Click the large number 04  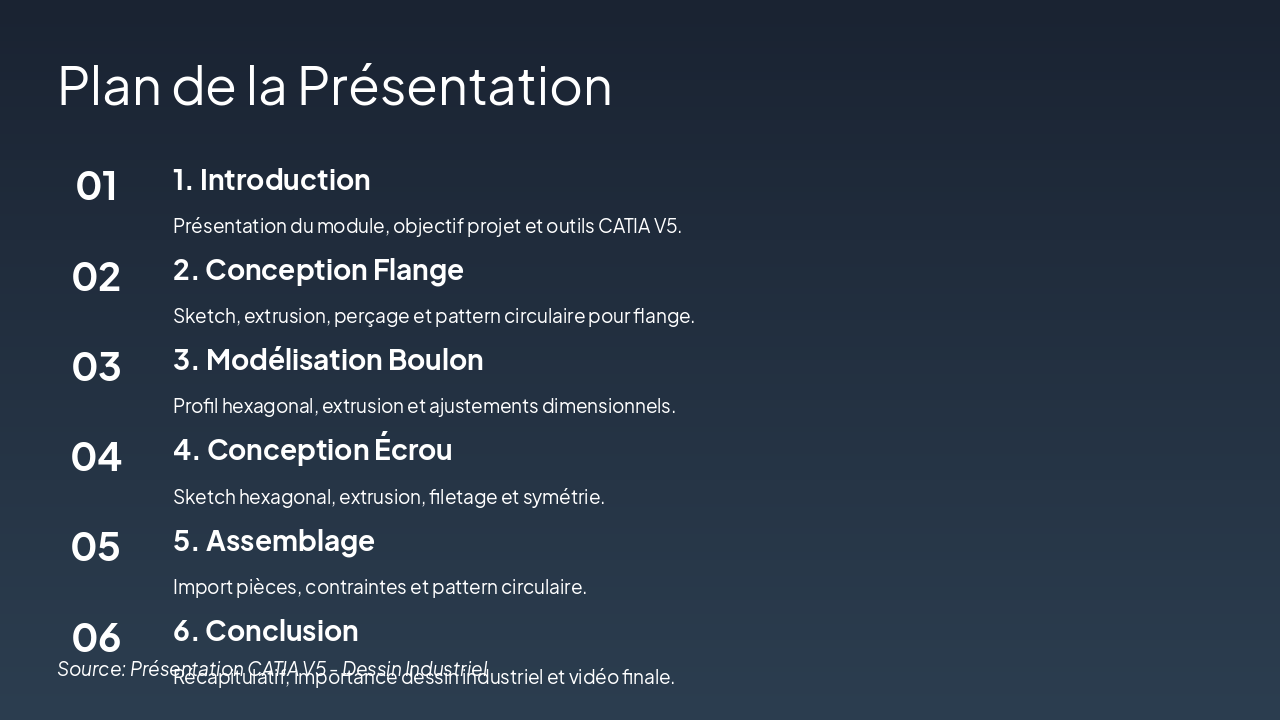tap(96, 457)
